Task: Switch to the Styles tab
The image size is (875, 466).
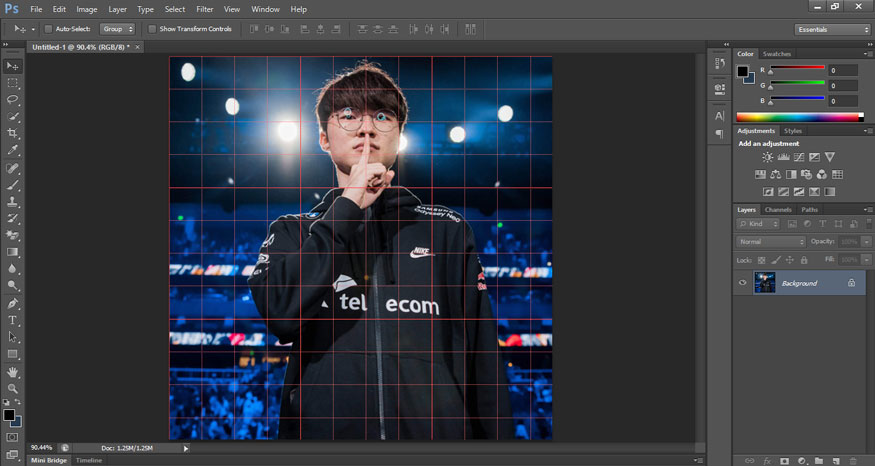Action: [792, 131]
